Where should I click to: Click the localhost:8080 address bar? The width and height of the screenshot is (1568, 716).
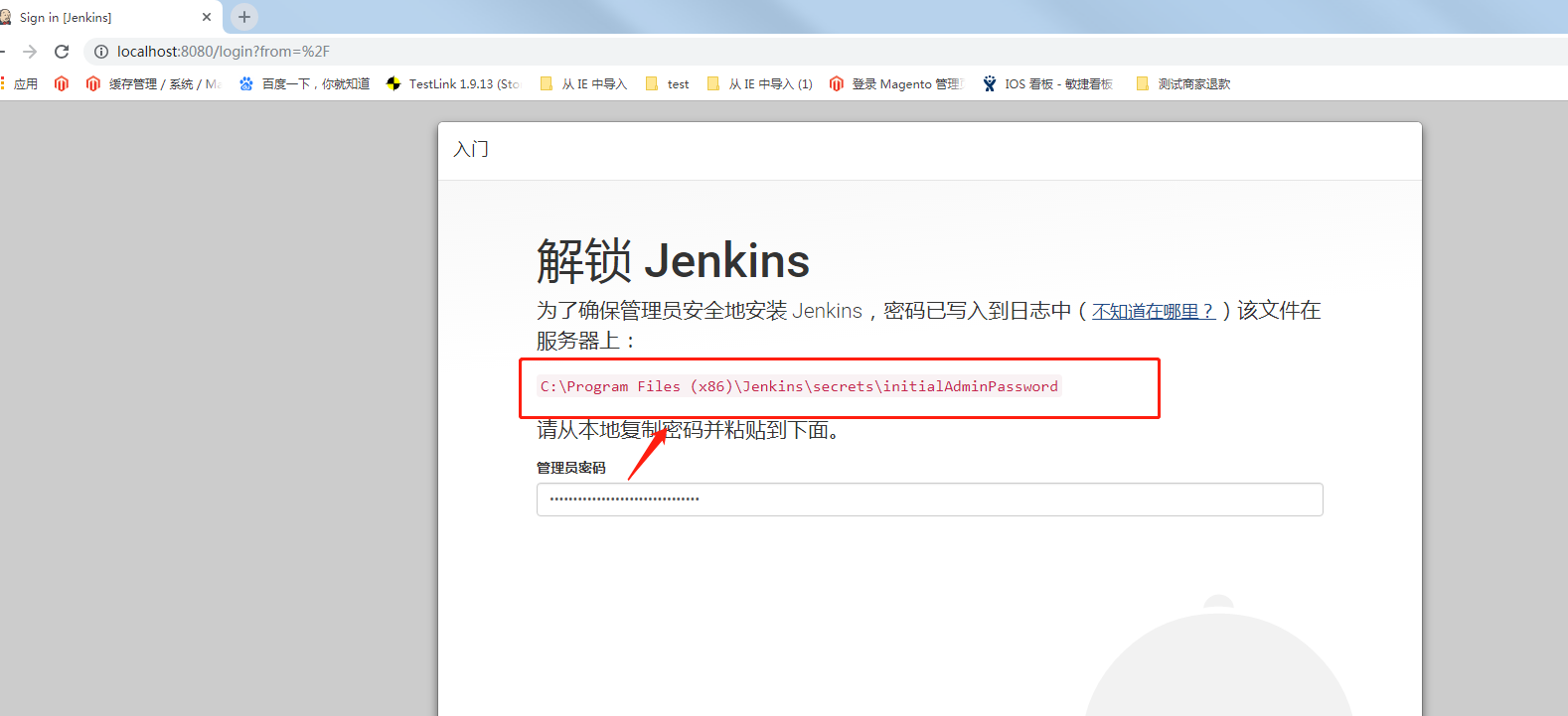(x=825, y=52)
